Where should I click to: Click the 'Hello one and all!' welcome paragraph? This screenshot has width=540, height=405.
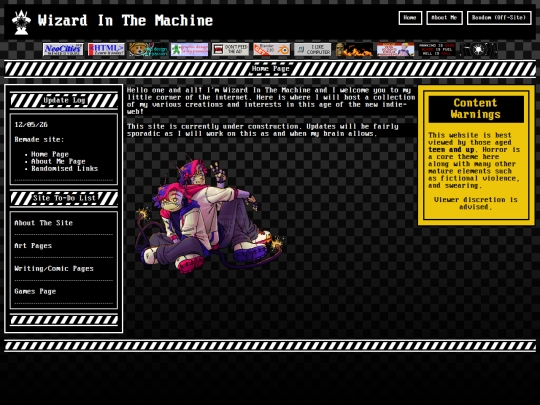coord(271,101)
